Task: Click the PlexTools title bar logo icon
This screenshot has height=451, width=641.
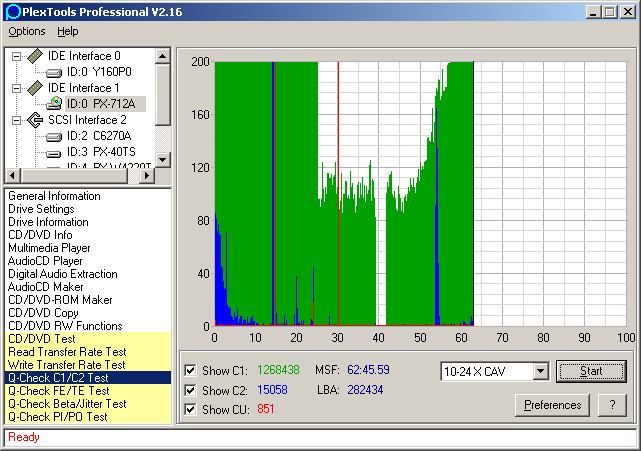Action: tap(13, 11)
